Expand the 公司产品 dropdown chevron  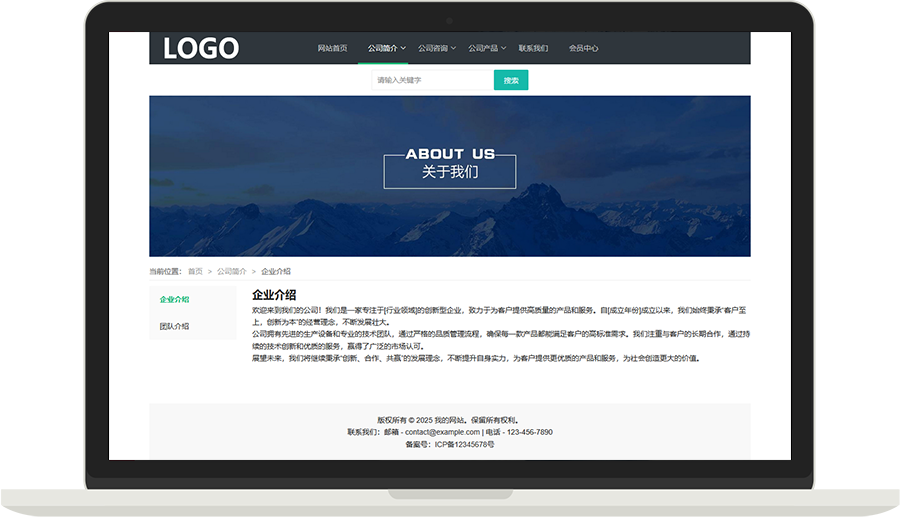coord(504,48)
